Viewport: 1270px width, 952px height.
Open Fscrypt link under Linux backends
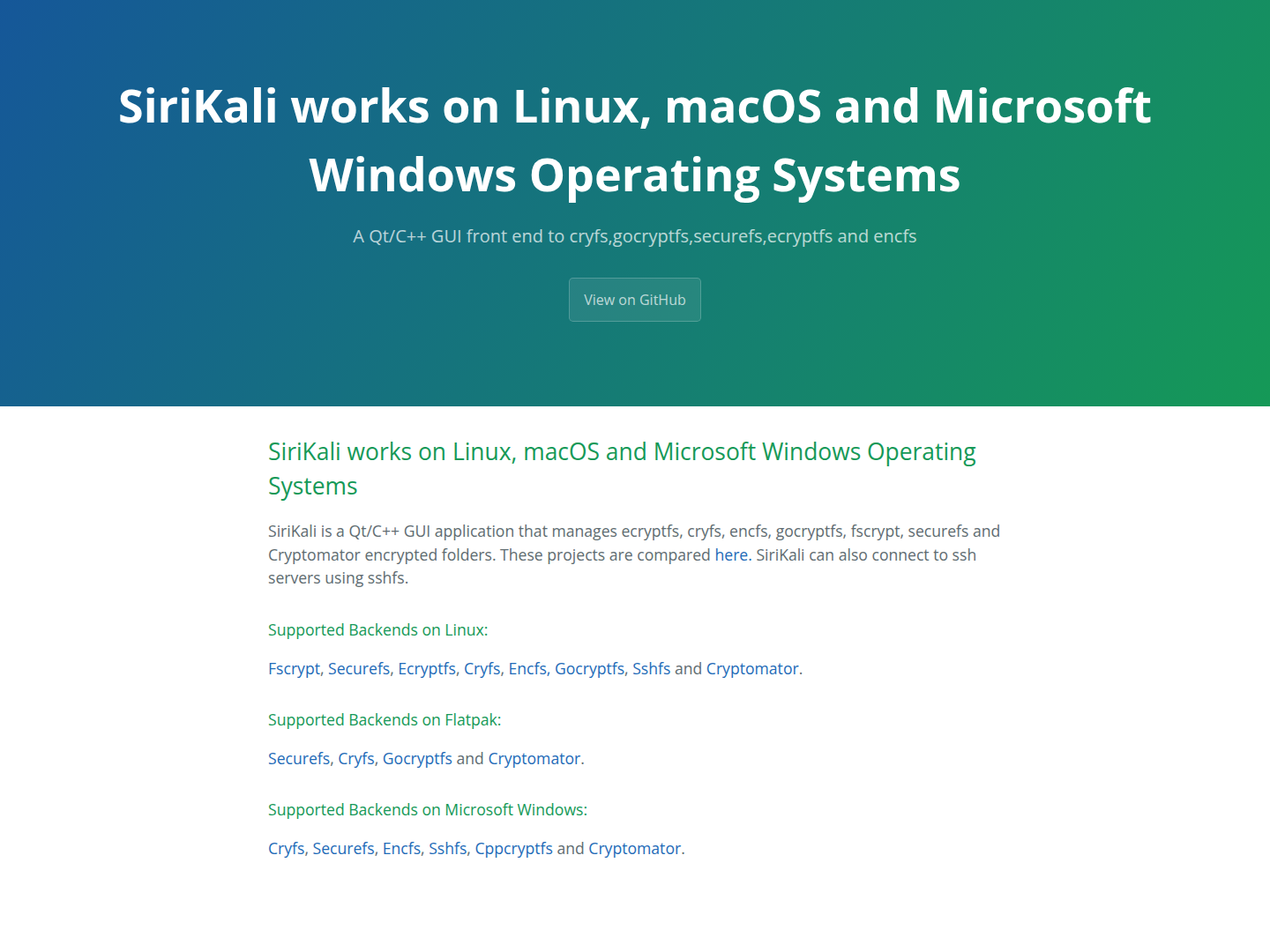pos(294,669)
